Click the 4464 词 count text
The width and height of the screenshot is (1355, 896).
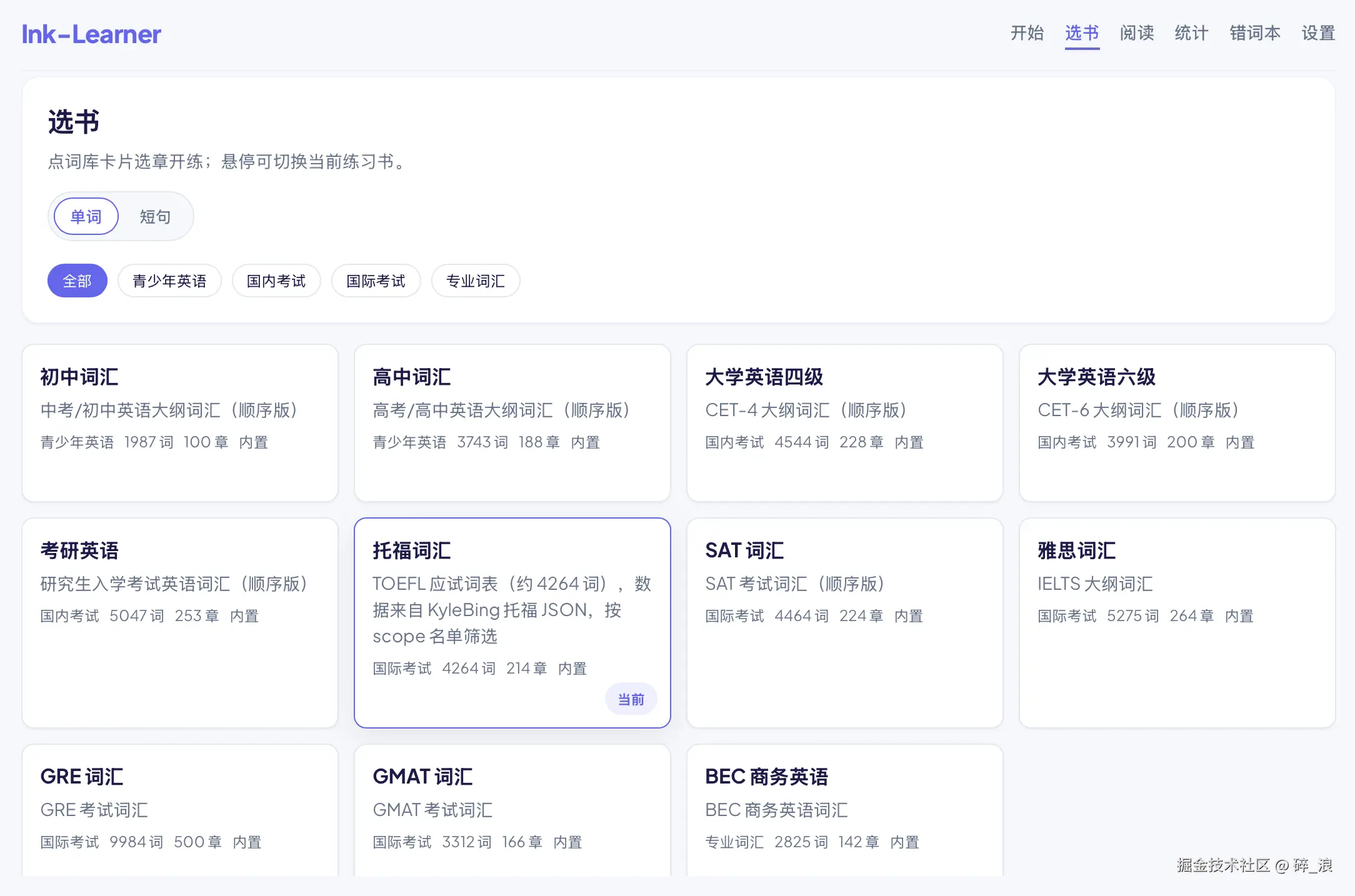(x=802, y=615)
